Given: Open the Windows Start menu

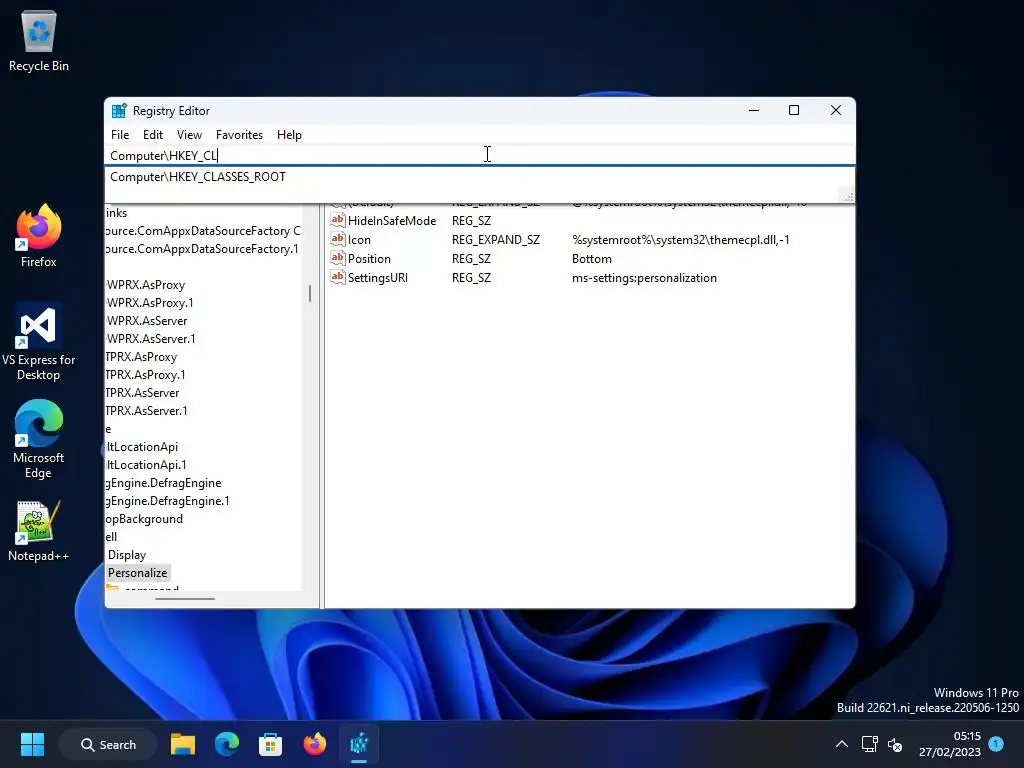Looking at the screenshot, I should pyautogui.click(x=32, y=744).
